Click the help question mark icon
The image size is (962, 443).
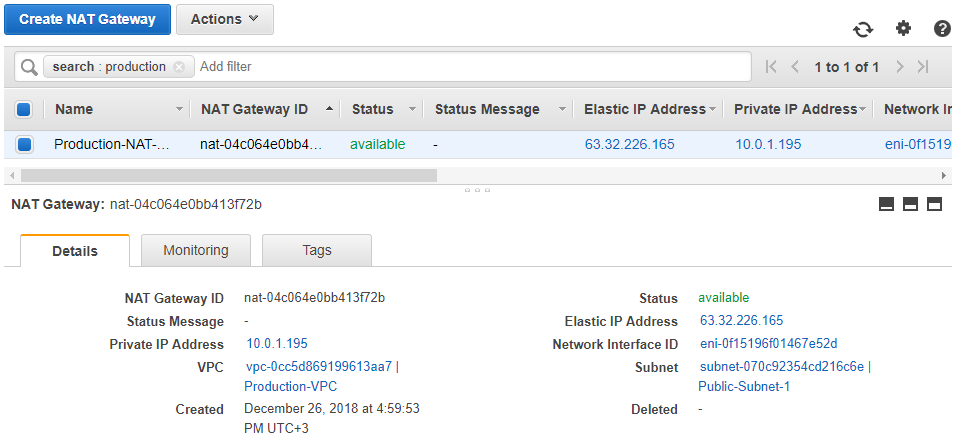coord(942,29)
